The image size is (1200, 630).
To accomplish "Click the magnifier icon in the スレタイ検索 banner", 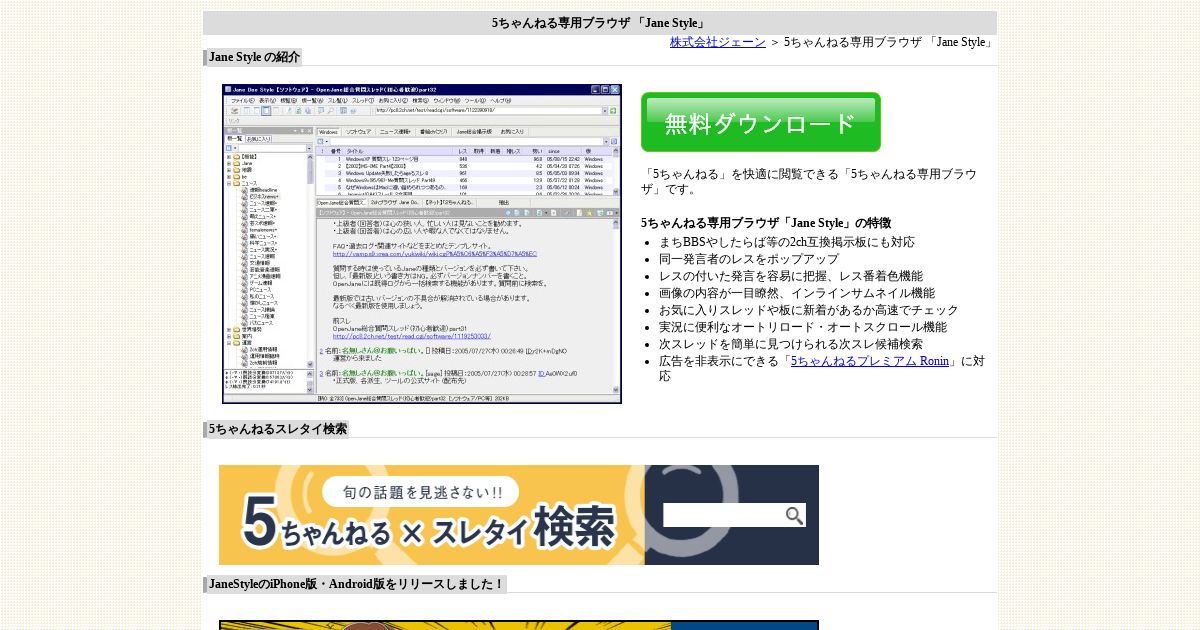I will [794, 516].
